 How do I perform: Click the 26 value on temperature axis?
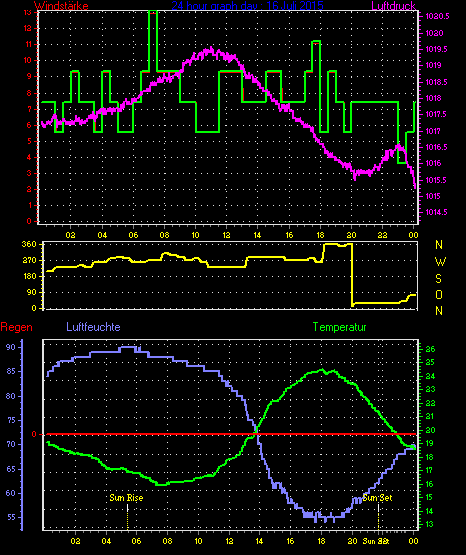pos(430,349)
